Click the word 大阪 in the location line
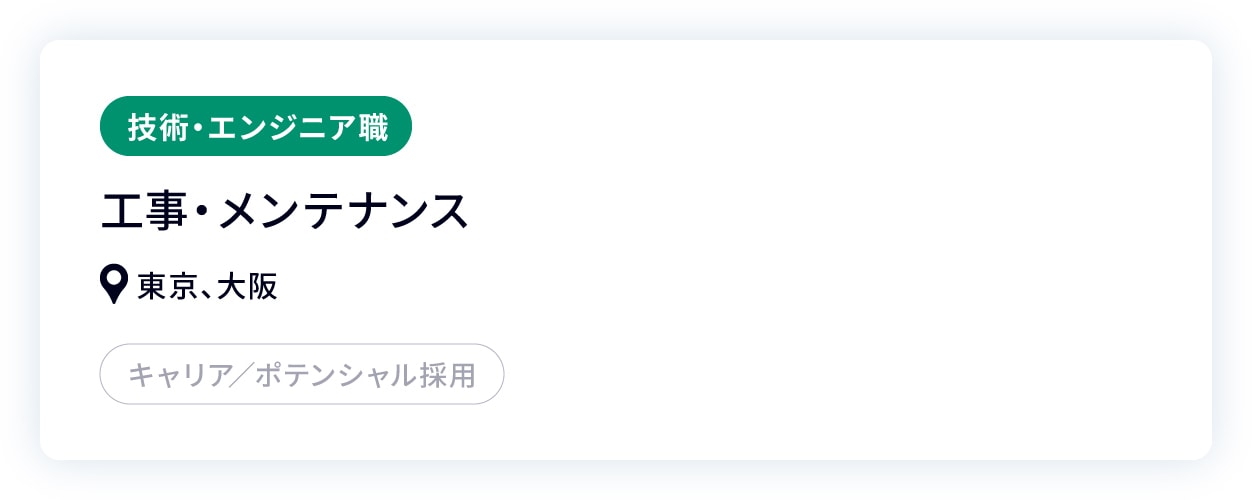This screenshot has width=1252, height=500. point(247,287)
